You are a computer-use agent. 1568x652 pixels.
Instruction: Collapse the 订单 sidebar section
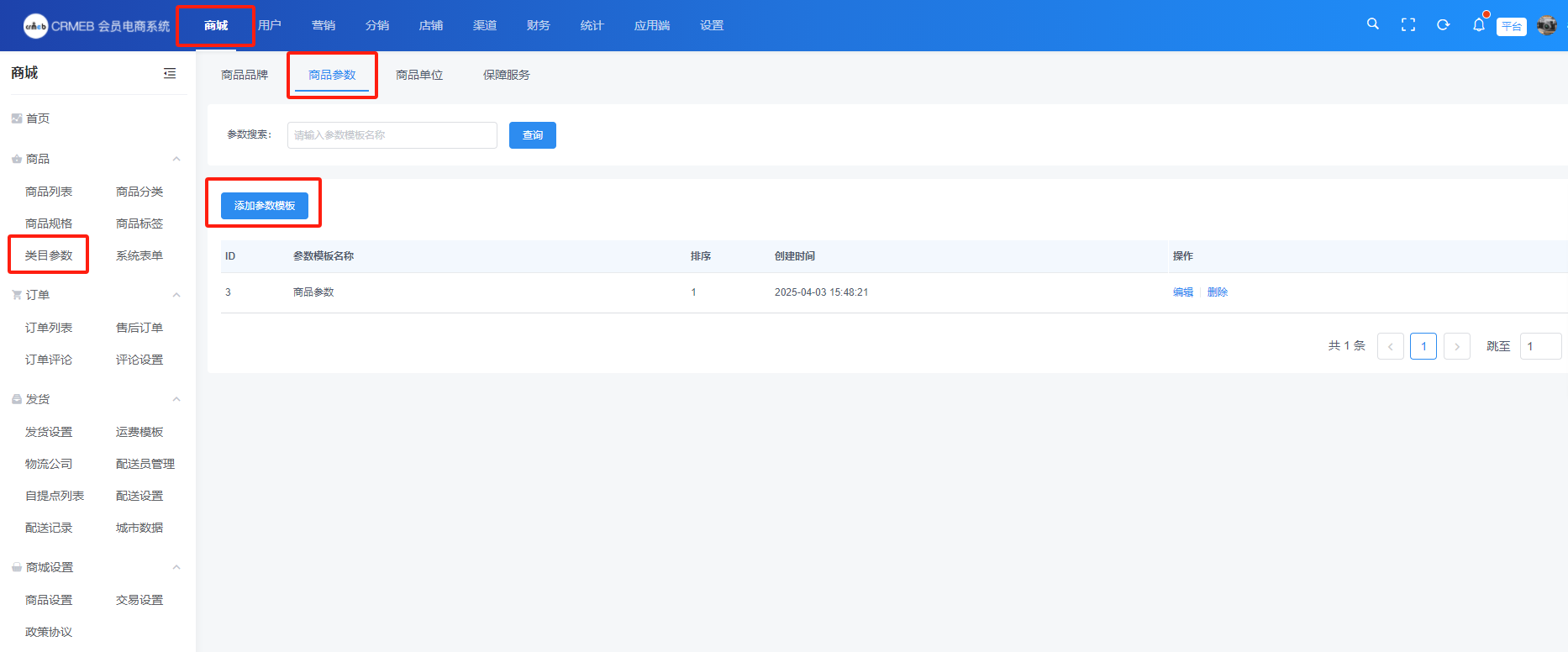pos(176,295)
